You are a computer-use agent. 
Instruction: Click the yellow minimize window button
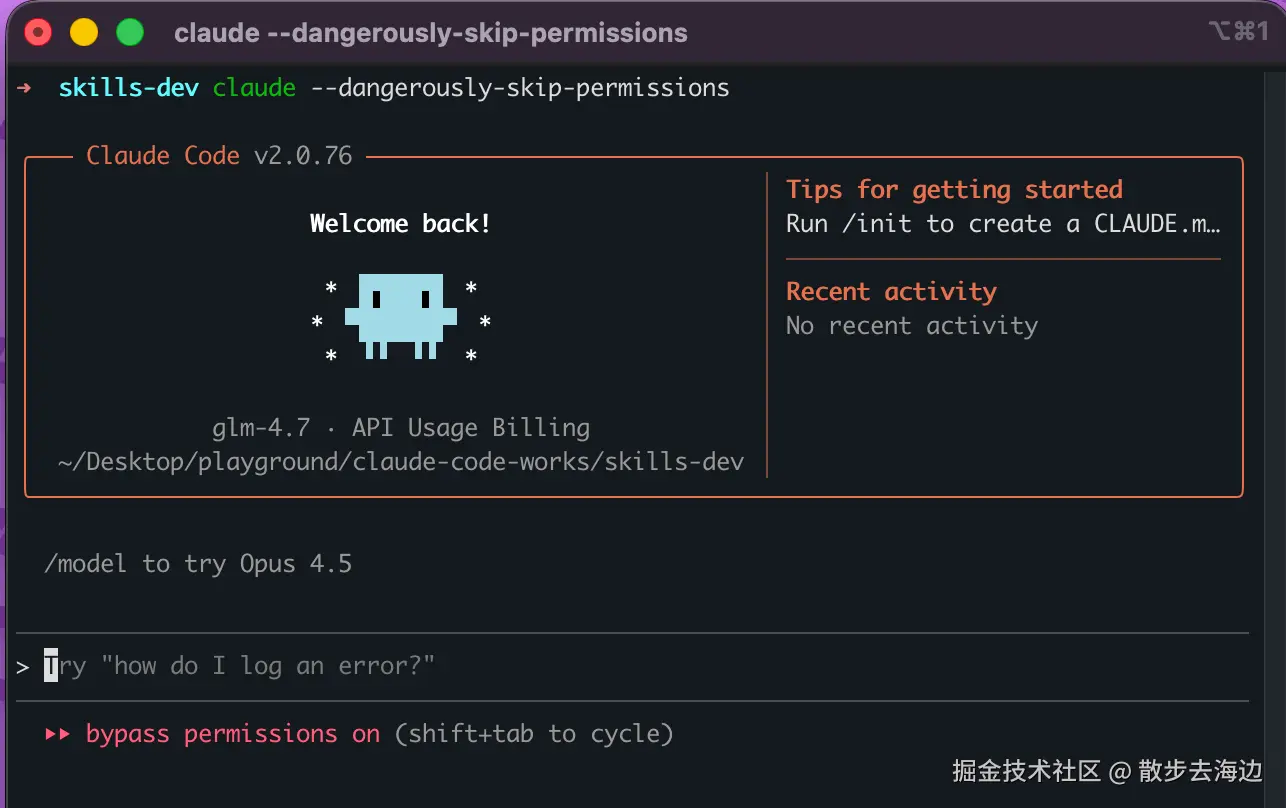84,33
